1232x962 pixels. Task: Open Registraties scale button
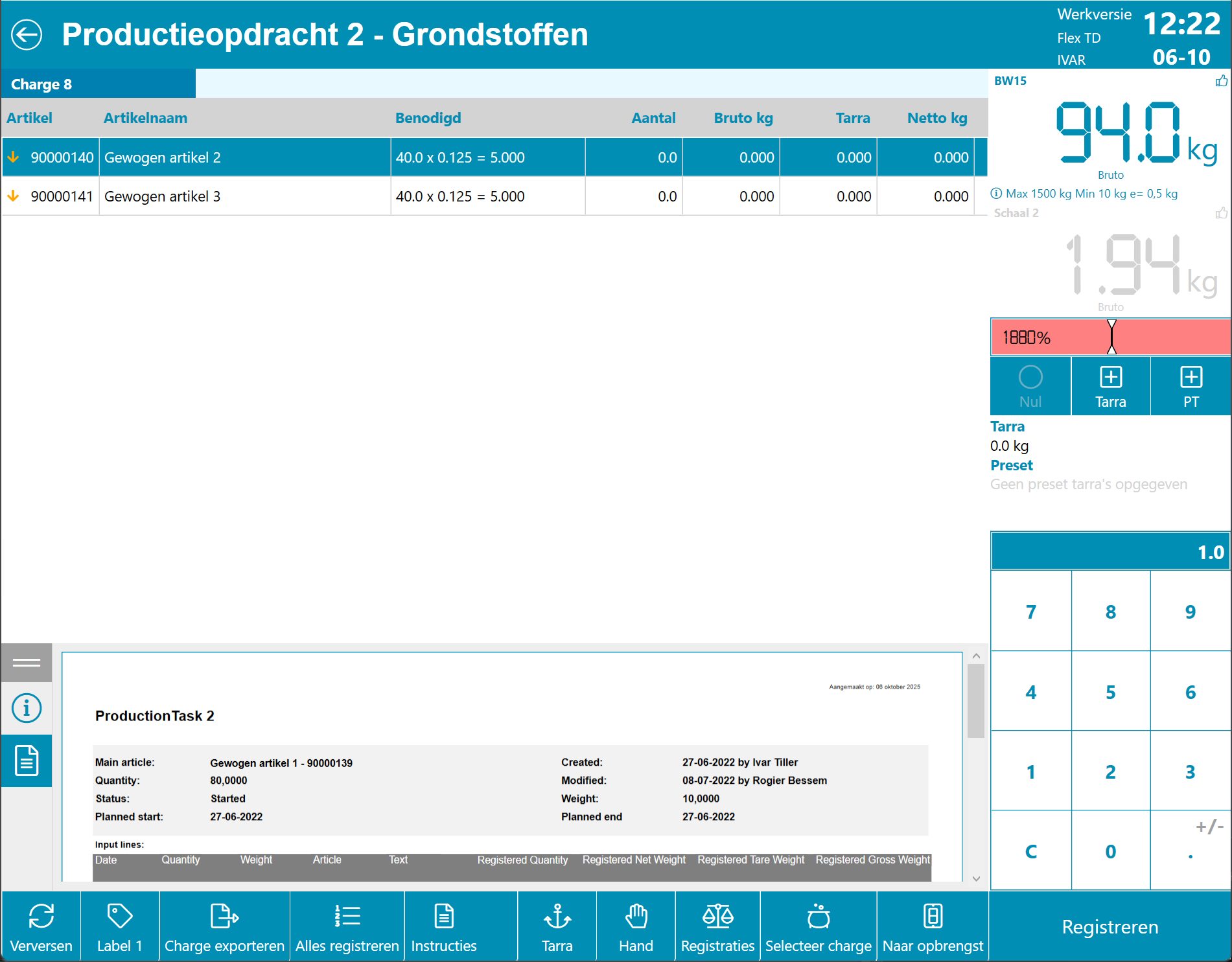click(x=717, y=926)
